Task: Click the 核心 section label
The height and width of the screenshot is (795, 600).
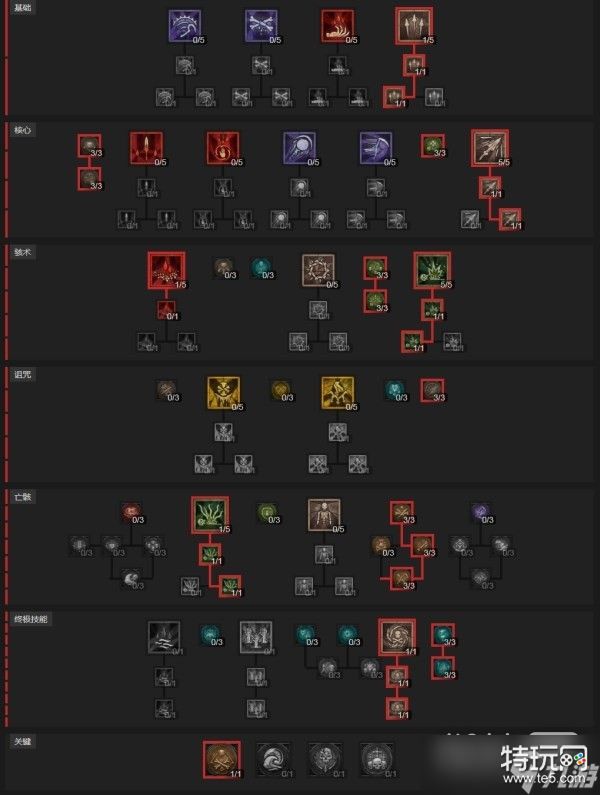Action: (x=23, y=130)
